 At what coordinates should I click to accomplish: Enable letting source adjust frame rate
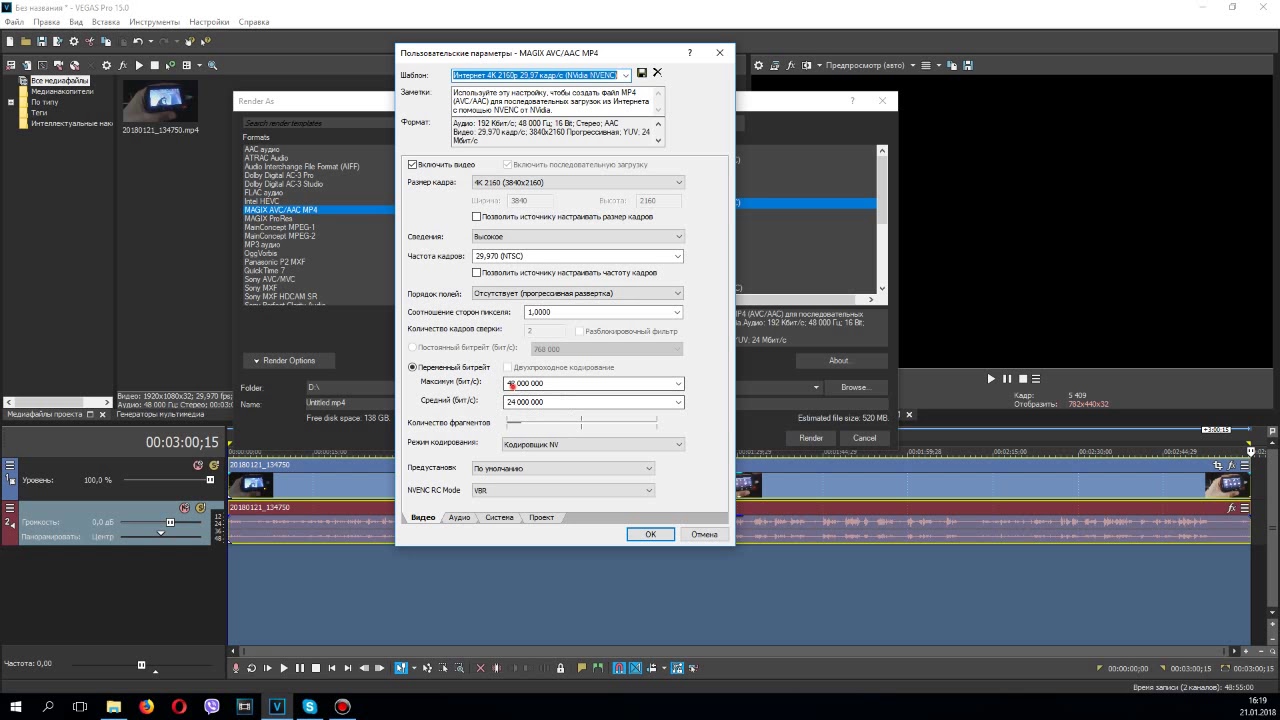tap(476, 272)
